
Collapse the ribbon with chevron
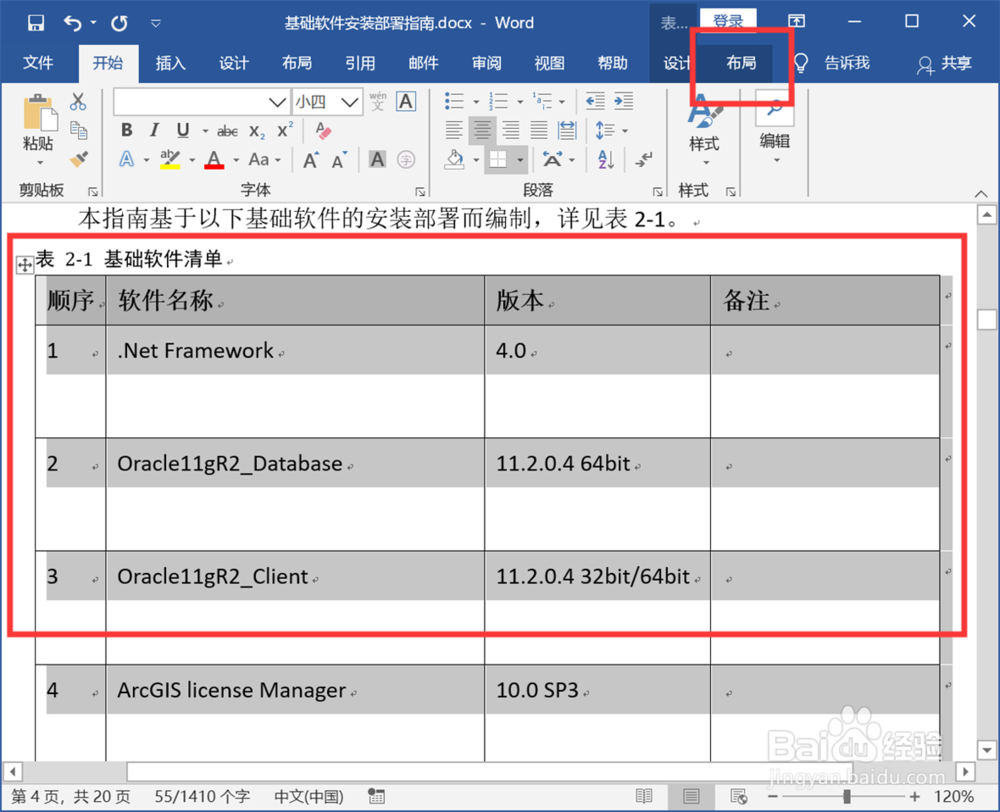[981, 194]
